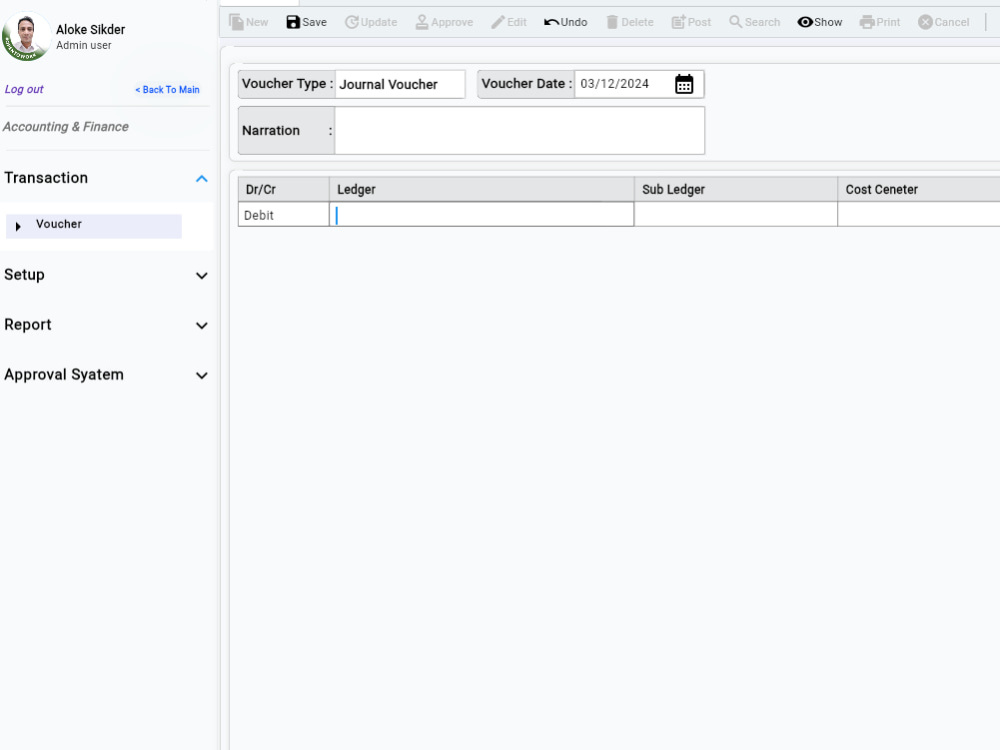Click the Save button label
Image resolution: width=1000 pixels, height=750 pixels.
pyautogui.click(x=314, y=22)
